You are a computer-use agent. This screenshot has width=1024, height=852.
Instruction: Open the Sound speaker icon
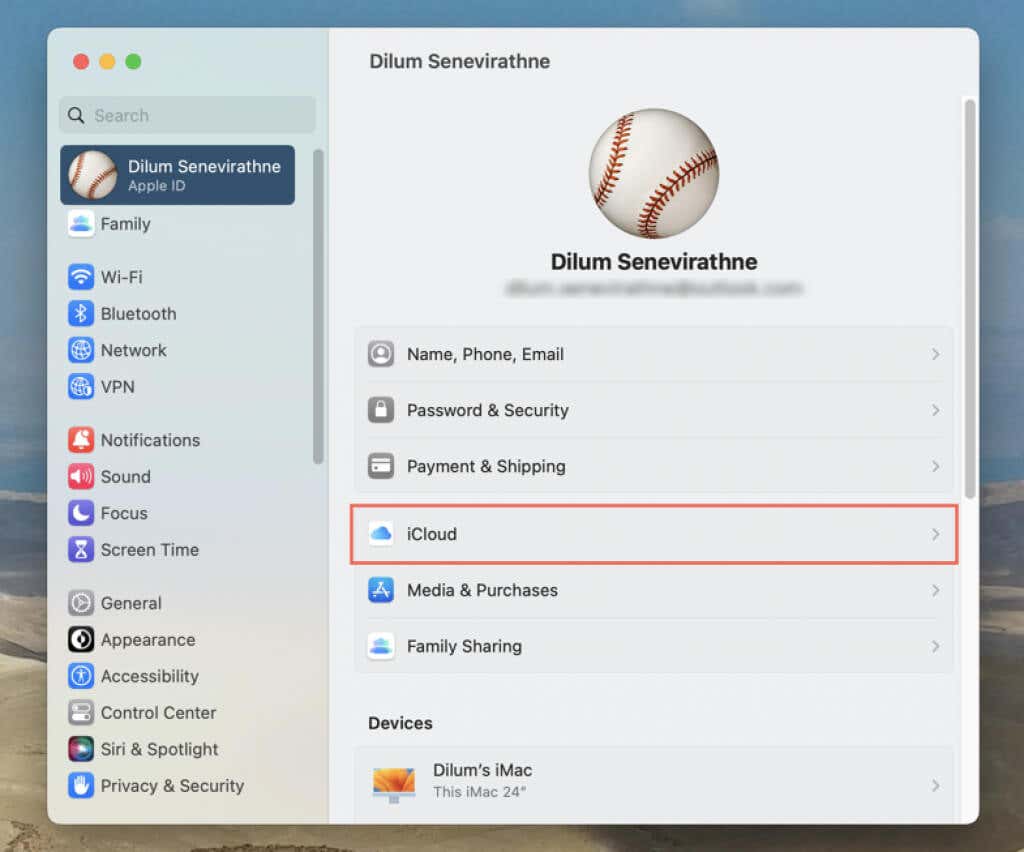pyautogui.click(x=81, y=477)
